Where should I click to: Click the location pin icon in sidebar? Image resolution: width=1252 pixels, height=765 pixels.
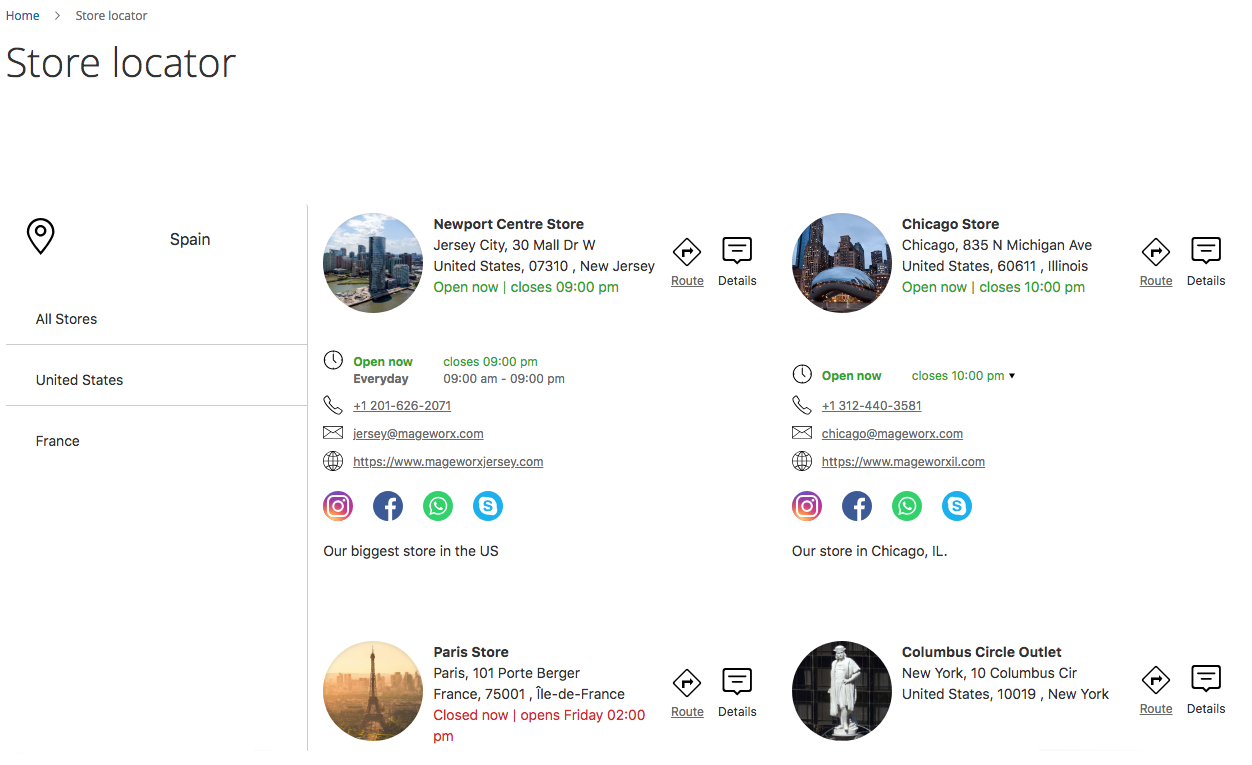[40, 237]
